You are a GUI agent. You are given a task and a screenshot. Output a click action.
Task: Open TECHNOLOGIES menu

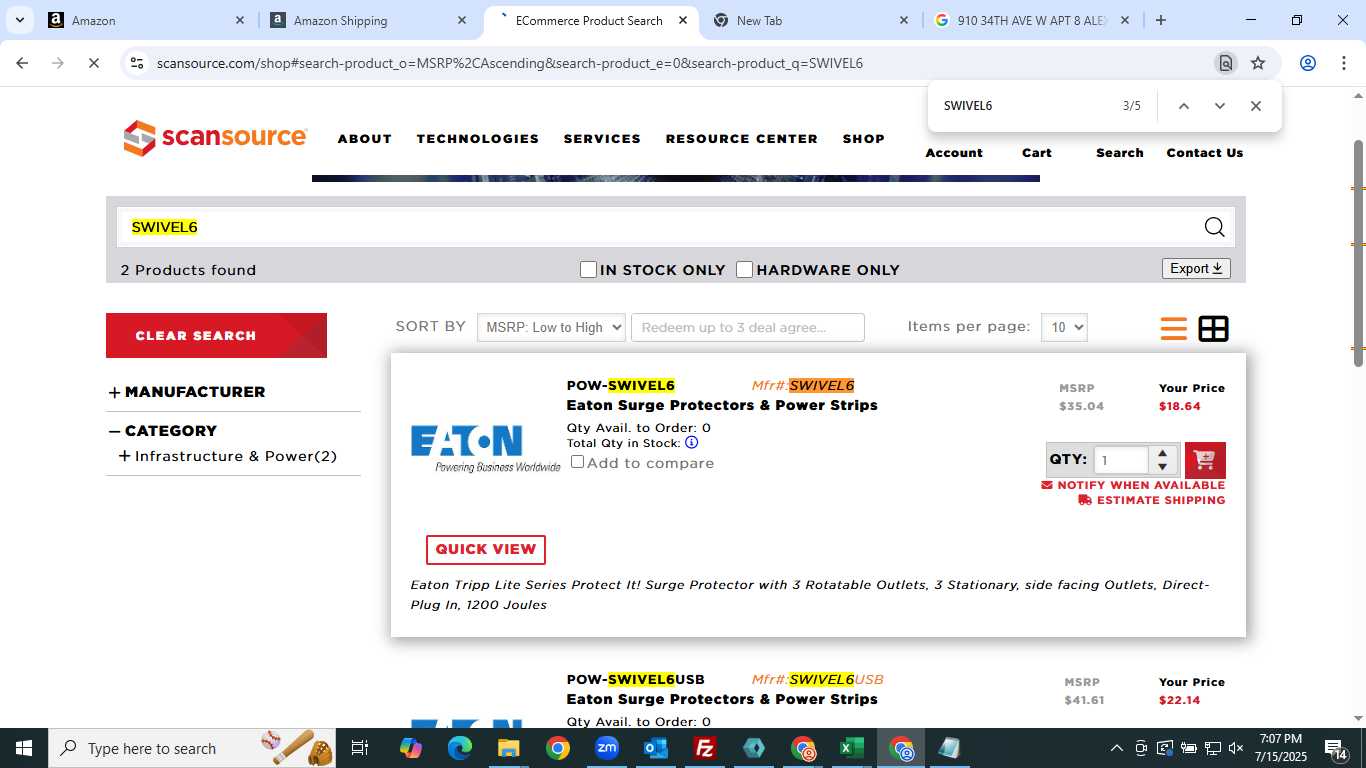478,139
